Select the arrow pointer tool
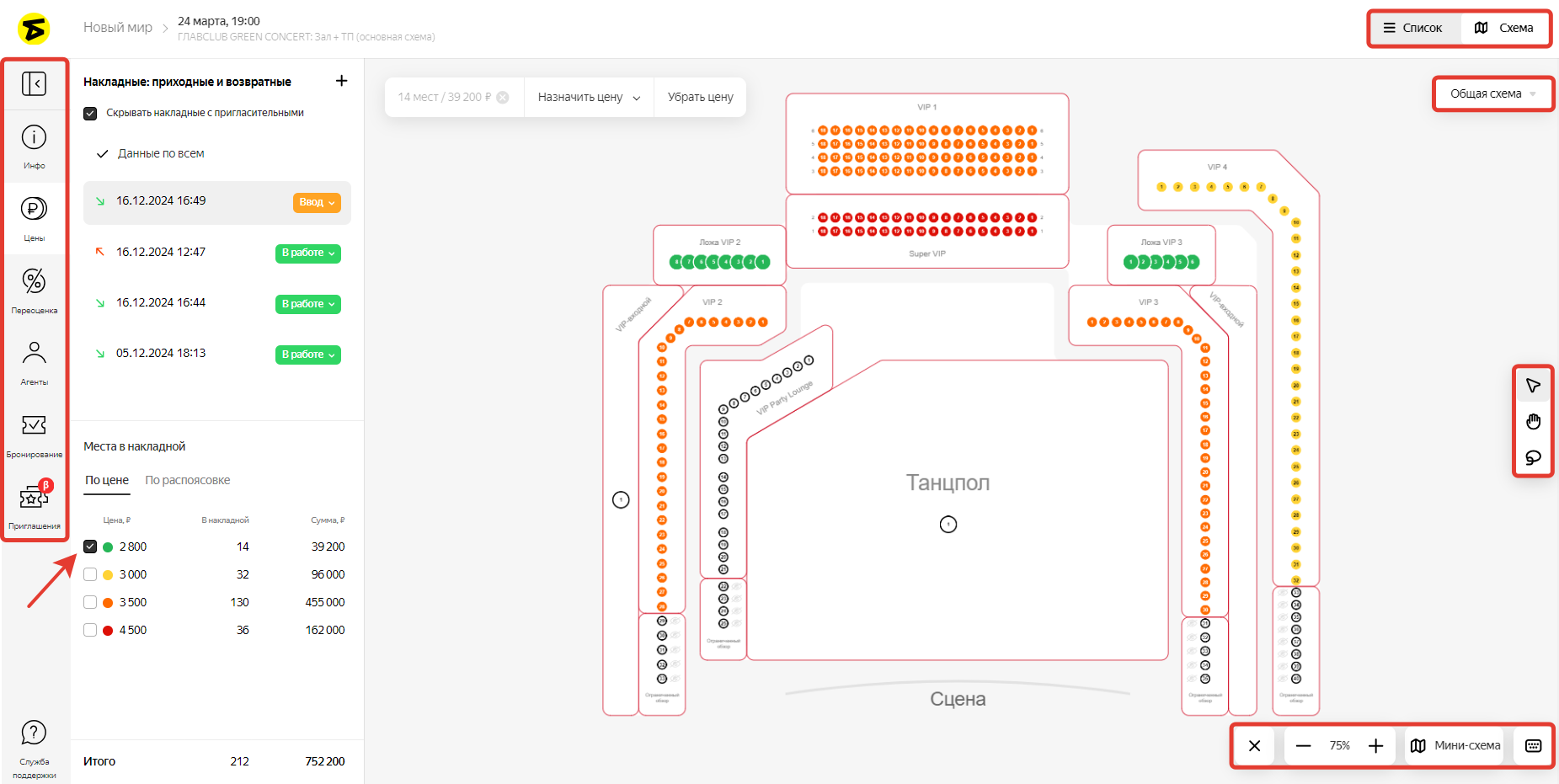Screen dimensions: 1559x784 tap(1533, 385)
